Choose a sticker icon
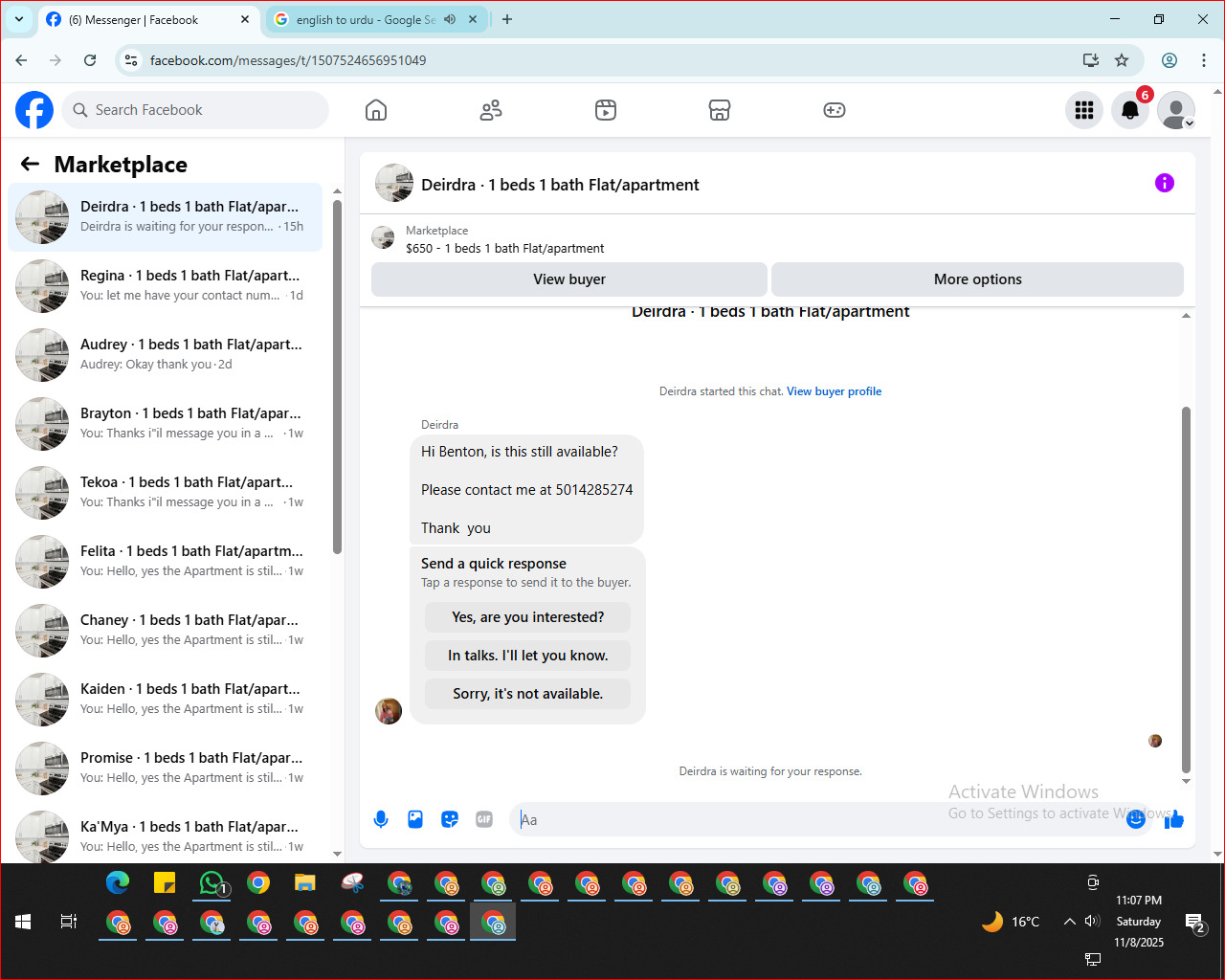This screenshot has width=1225, height=980. [450, 819]
